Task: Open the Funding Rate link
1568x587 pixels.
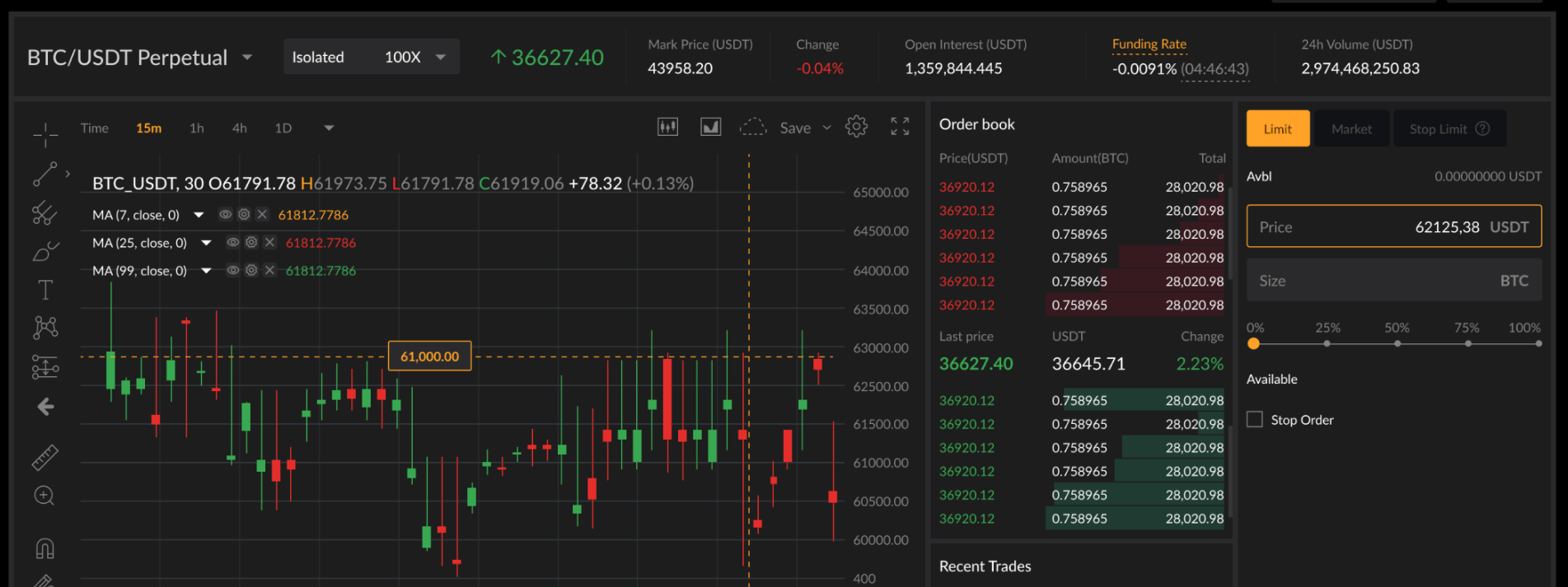Action: point(1149,44)
